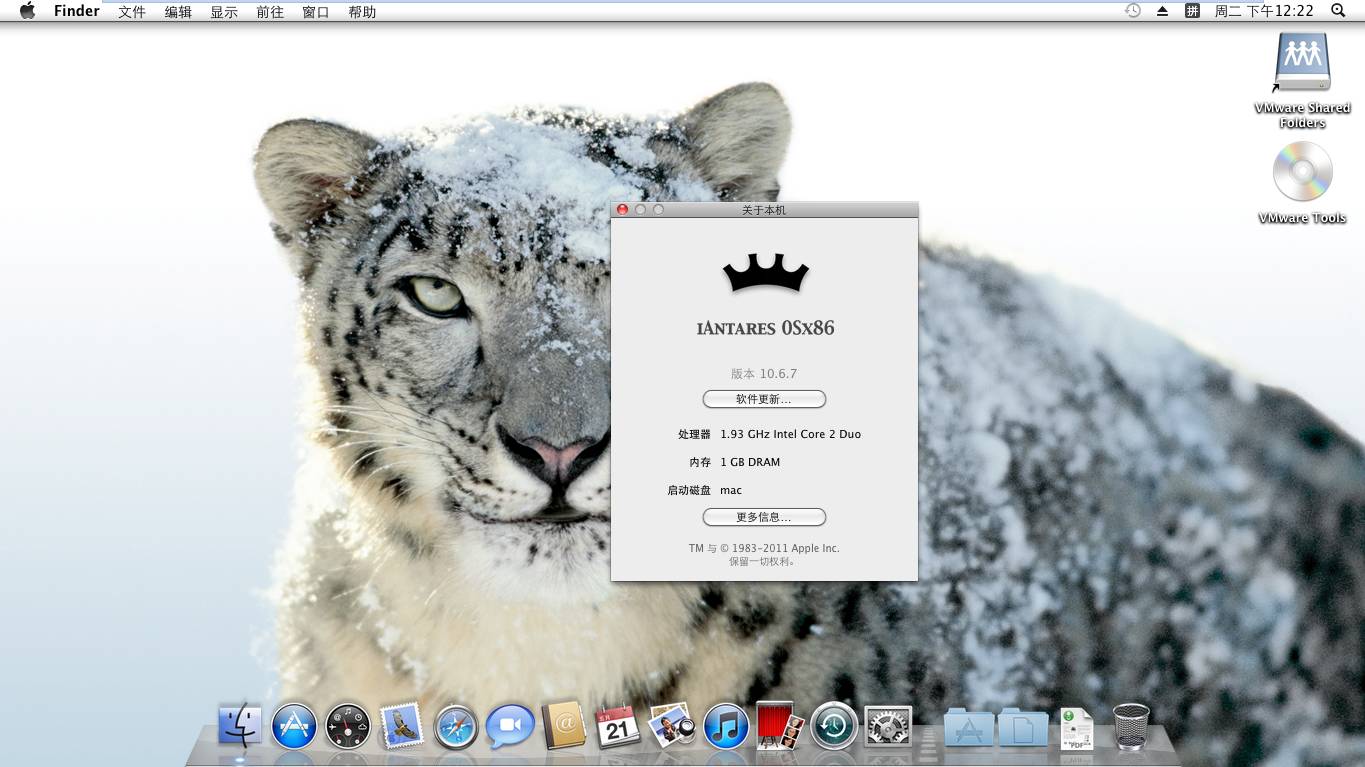Viewport: 1365px width, 767px height.
Task: Click the 关于本机 window title bar
Action: pyautogui.click(x=764, y=210)
